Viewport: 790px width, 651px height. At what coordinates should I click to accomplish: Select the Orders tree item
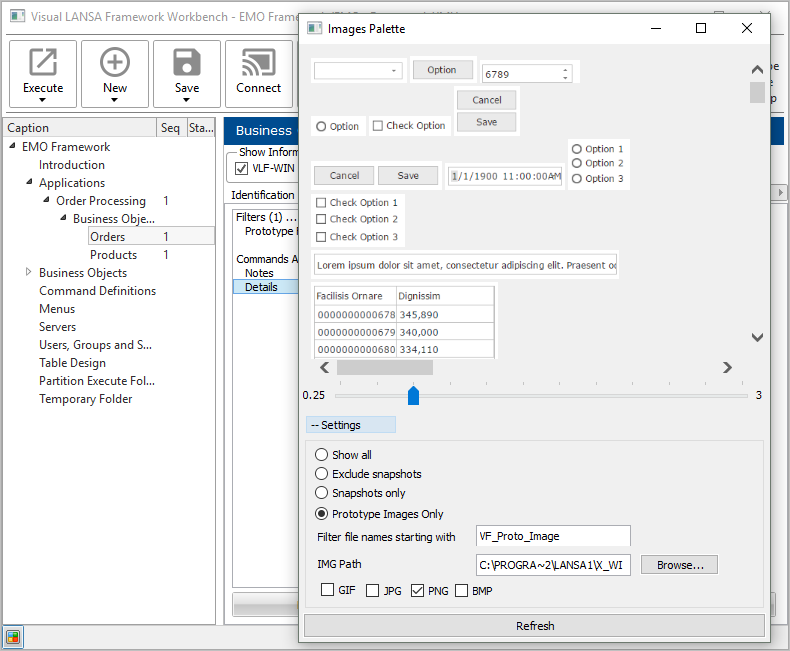(x=107, y=236)
